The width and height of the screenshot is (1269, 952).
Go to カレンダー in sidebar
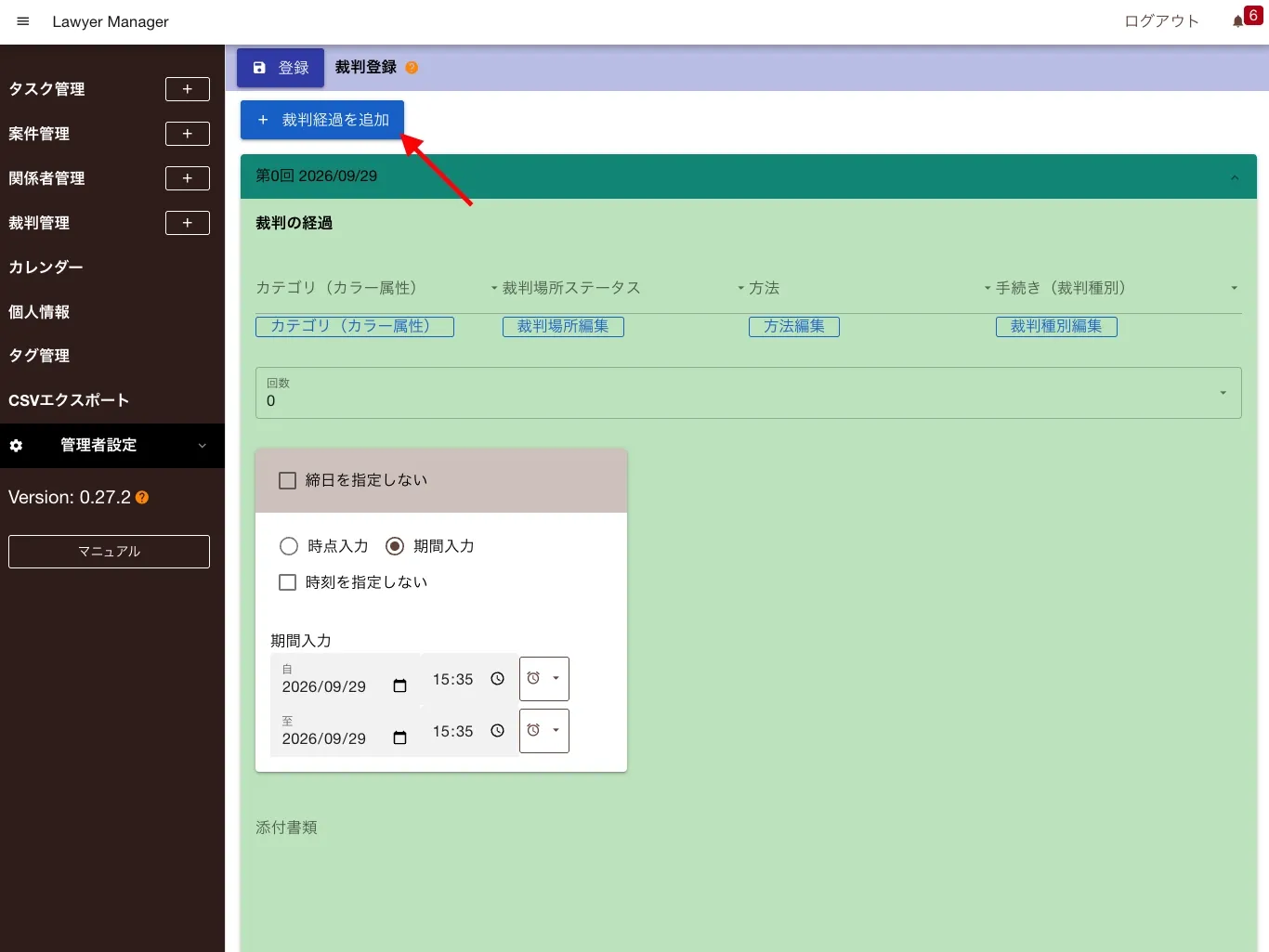click(46, 267)
